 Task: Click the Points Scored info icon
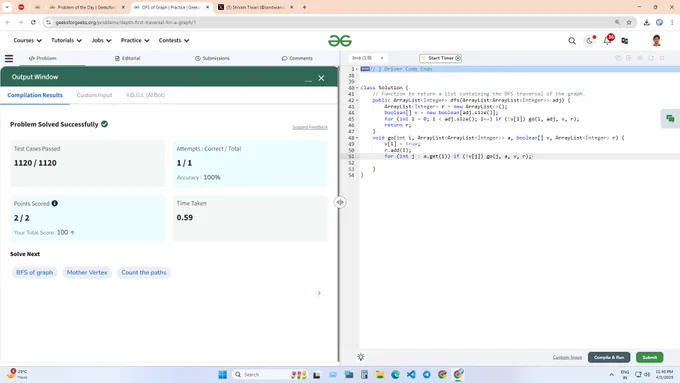55,203
